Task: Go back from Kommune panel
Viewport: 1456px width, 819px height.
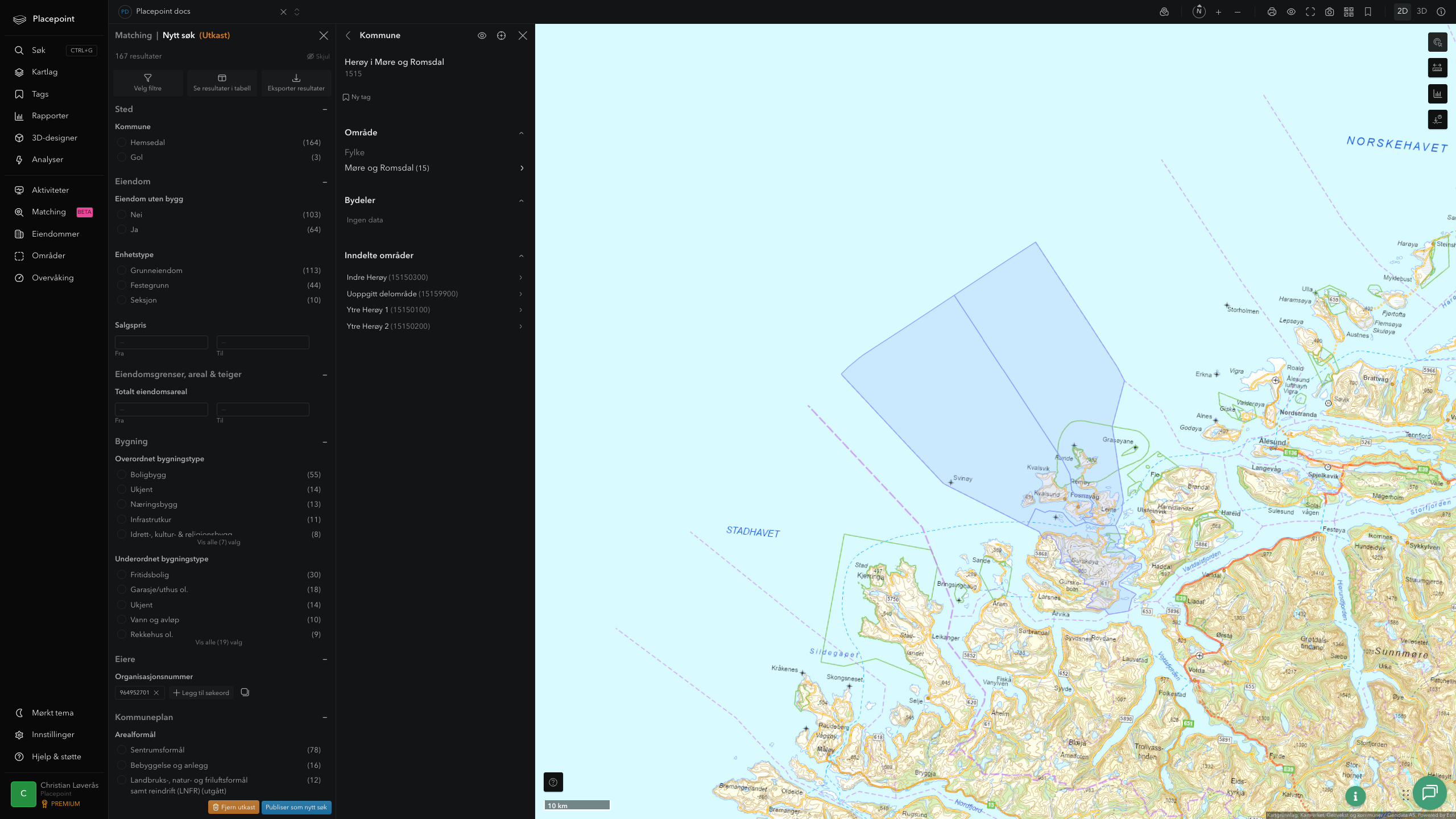Action: (x=348, y=35)
